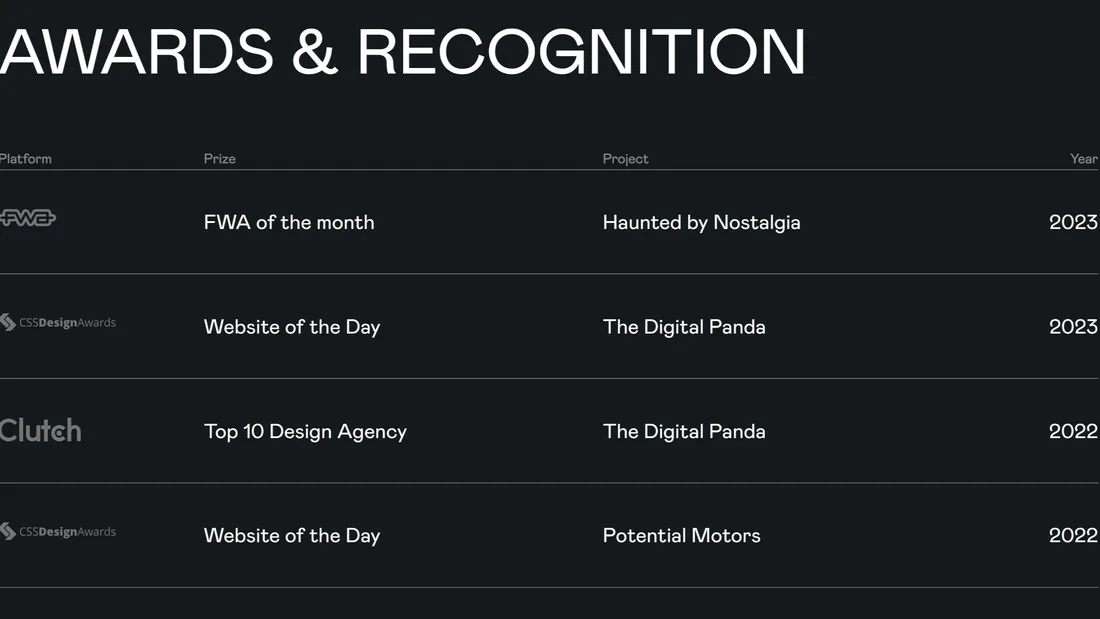Click the 2022 year in Top 10 Design Agency row
This screenshot has height=619, width=1100.
coord(1073,431)
